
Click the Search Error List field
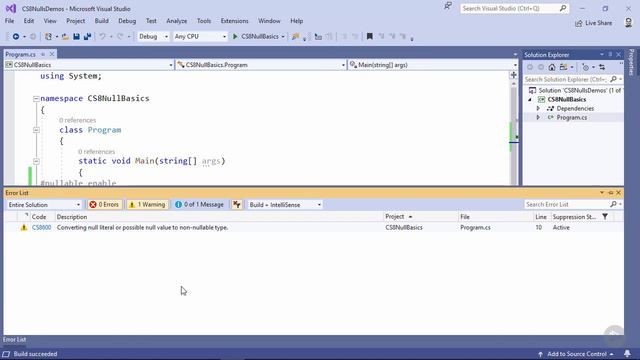(567, 204)
